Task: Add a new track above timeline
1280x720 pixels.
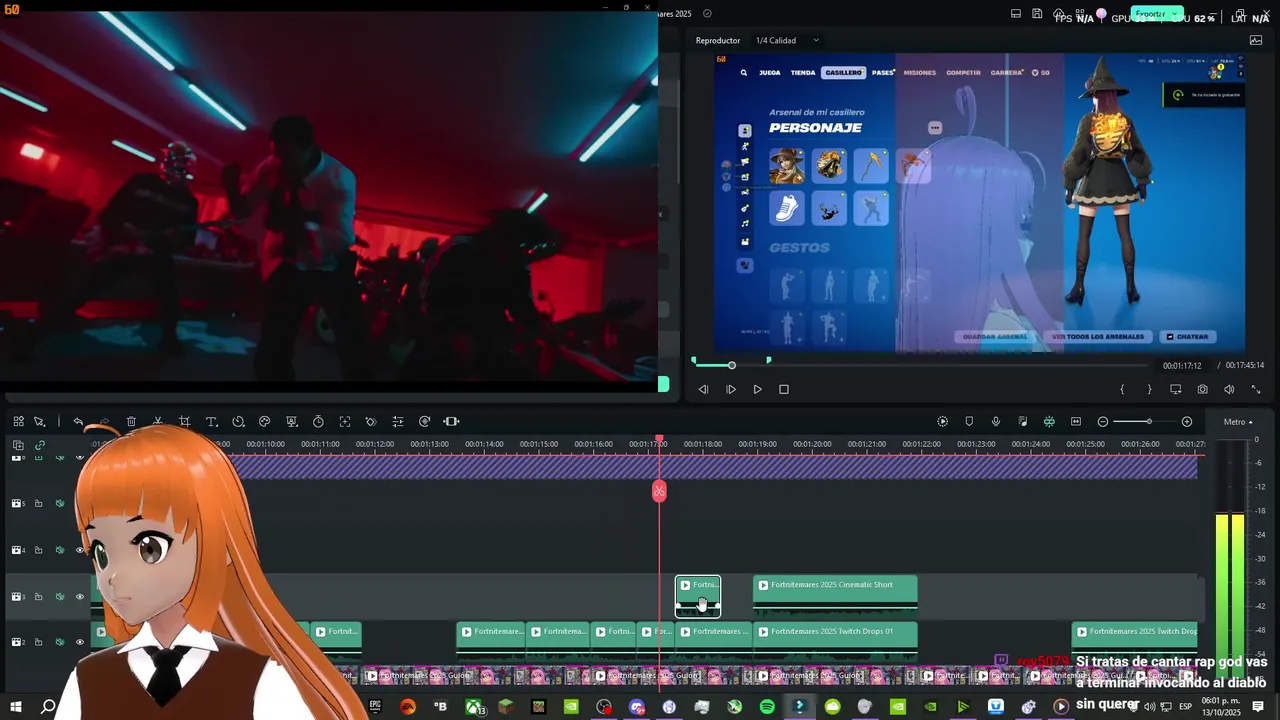Action: (x=18, y=445)
